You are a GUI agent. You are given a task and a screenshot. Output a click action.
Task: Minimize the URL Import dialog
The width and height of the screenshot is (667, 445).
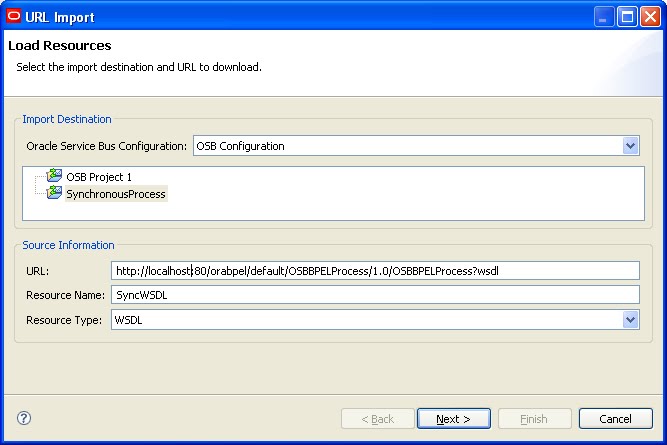(604, 17)
